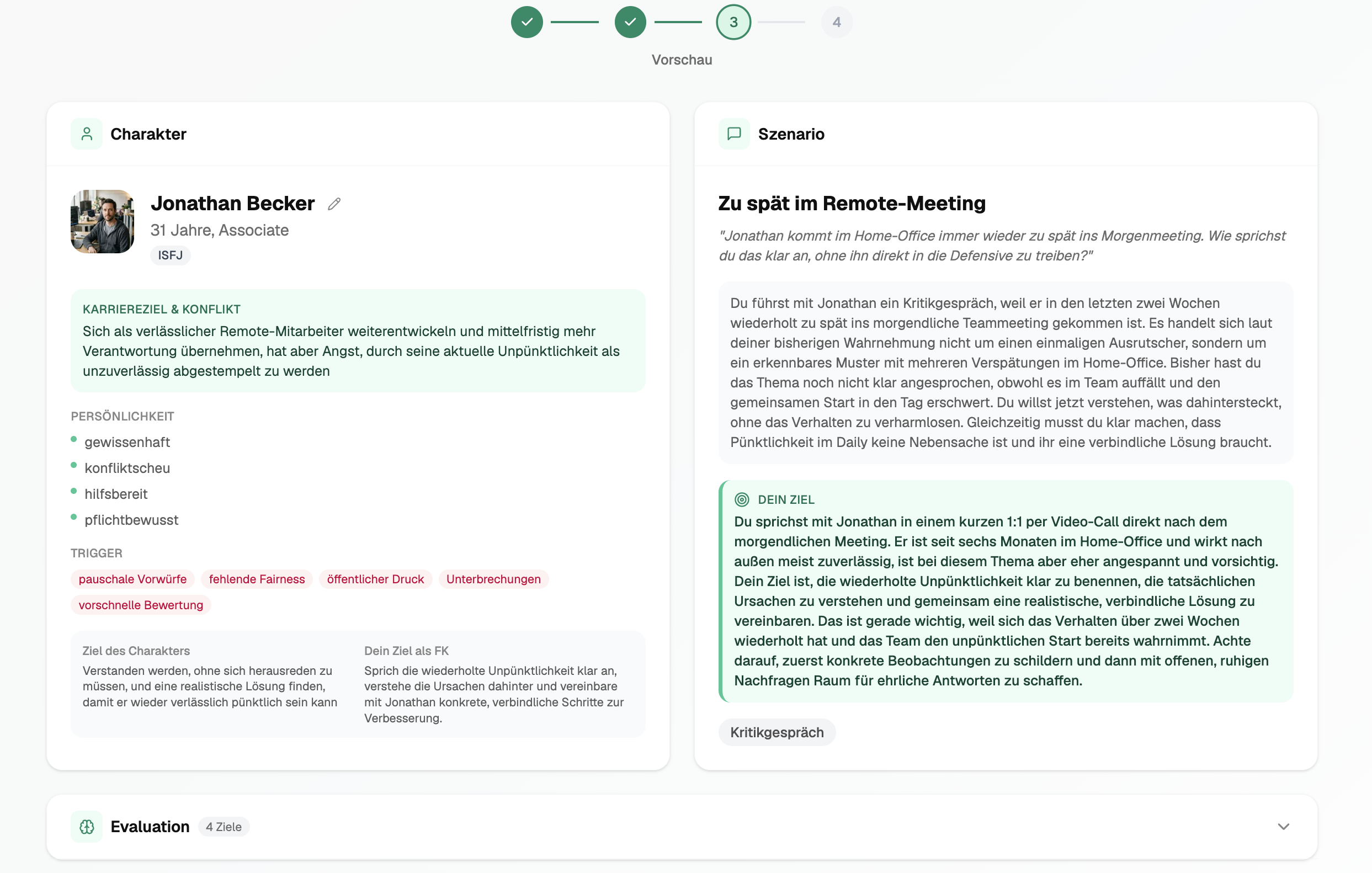
Task: Select the current step 3 circle
Action: (x=733, y=22)
